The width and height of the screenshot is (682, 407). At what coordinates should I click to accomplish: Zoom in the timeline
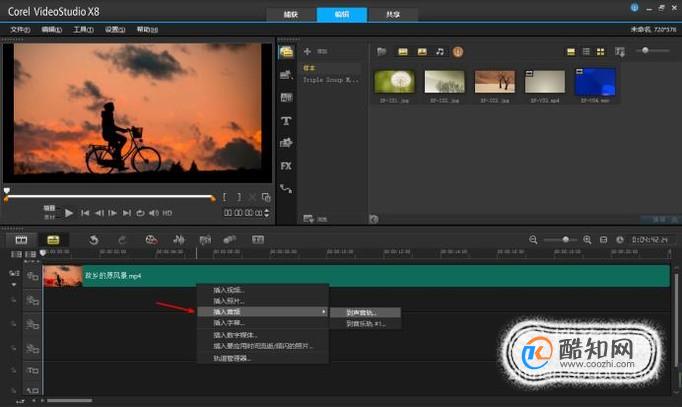coord(587,240)
